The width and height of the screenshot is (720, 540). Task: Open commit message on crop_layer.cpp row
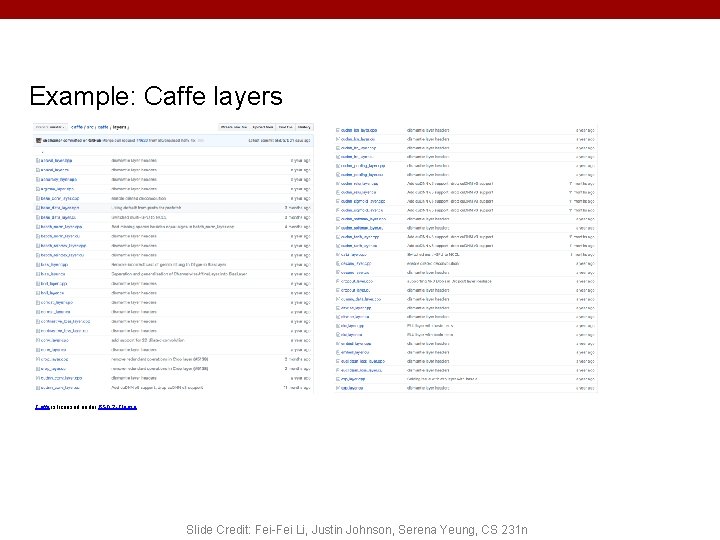click(160, 360)
